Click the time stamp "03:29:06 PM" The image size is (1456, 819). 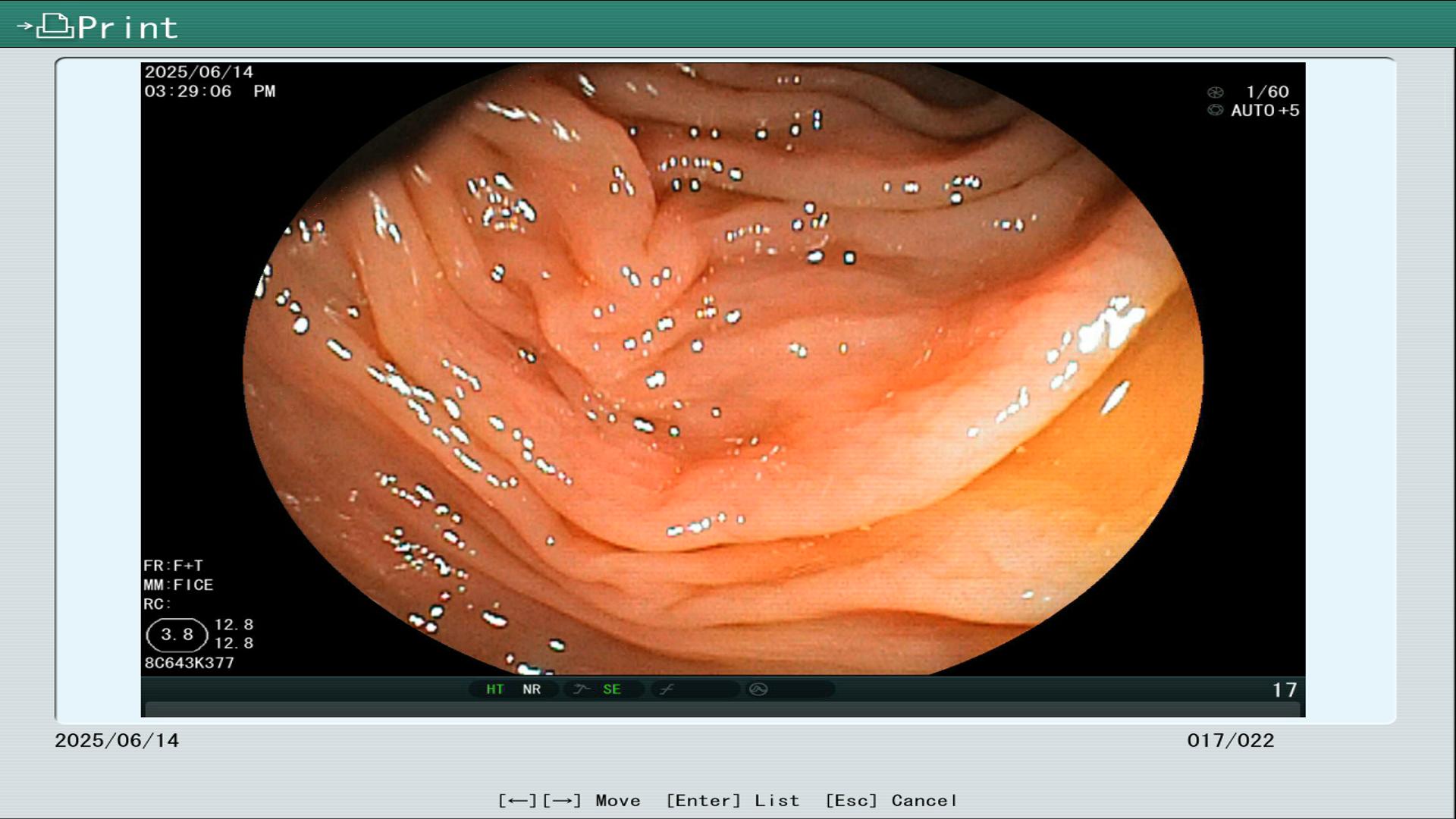point(210,91)
